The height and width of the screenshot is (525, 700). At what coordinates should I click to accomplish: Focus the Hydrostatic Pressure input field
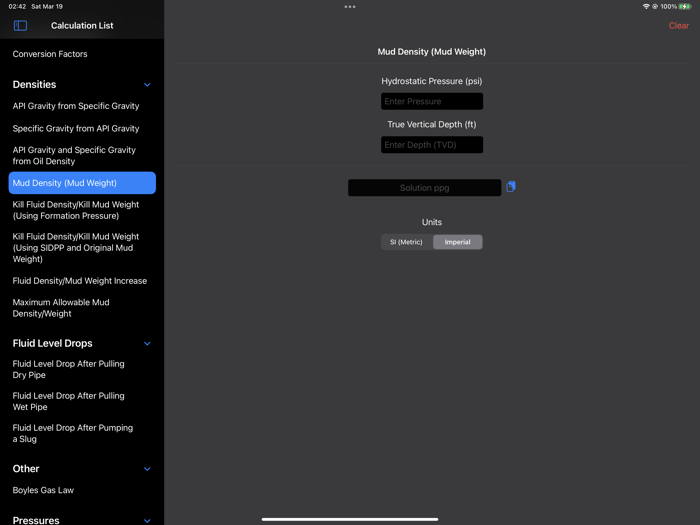(x=432, y=101)
